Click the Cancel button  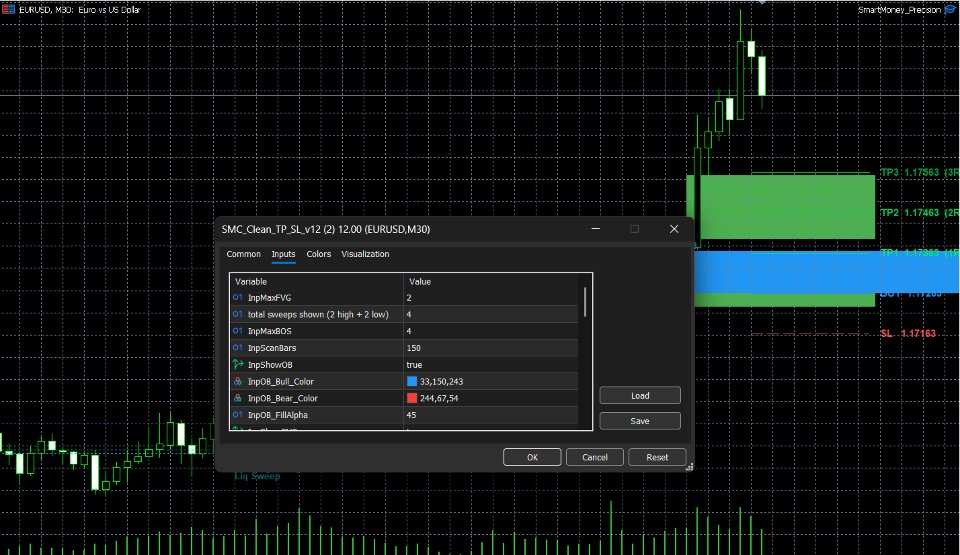tap(594, 457)
